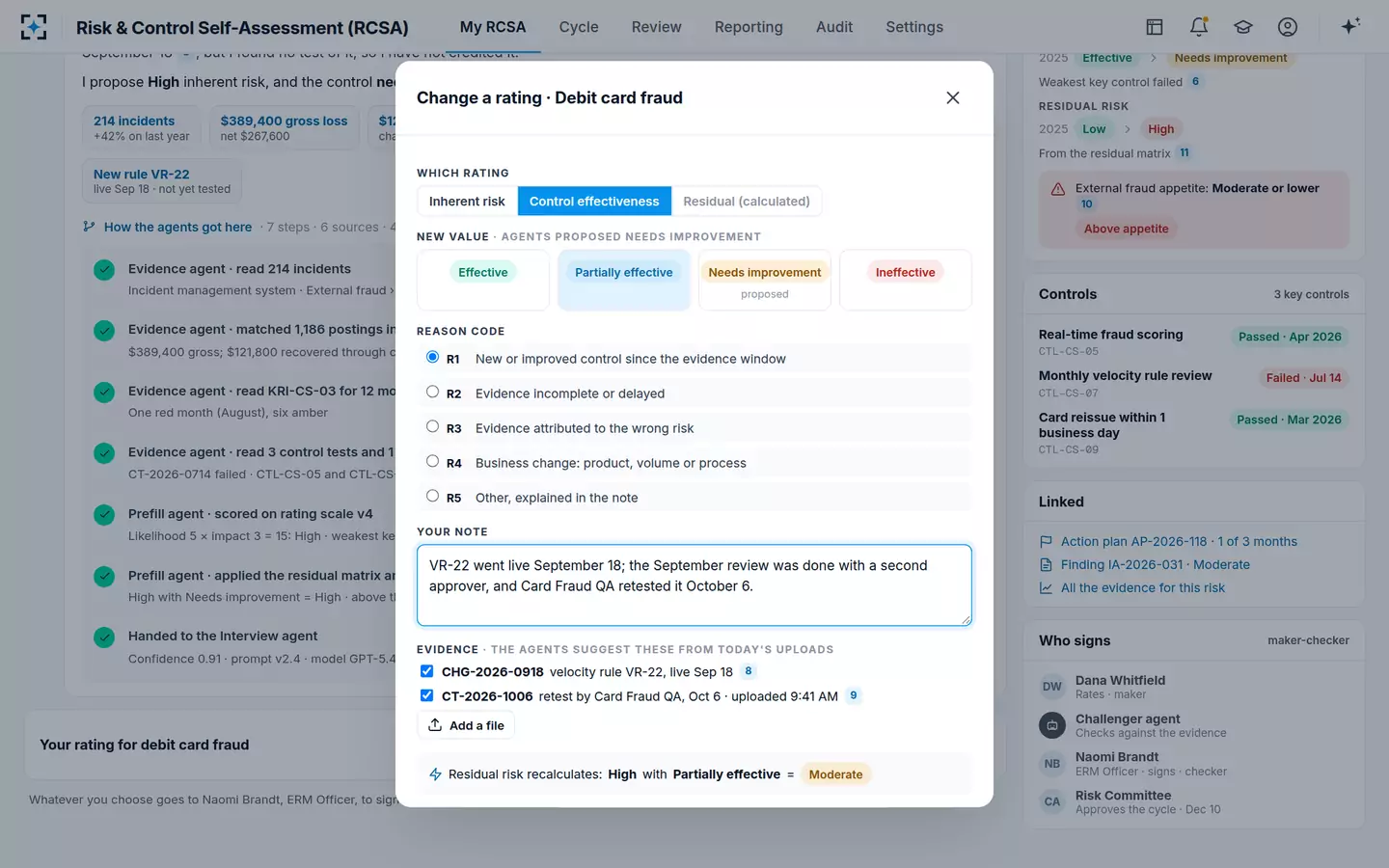Viewport: 1389px width, 868px height.
Task: Select R2 Evidence incomplete or delayed
Action: click(x=432, y=392)
